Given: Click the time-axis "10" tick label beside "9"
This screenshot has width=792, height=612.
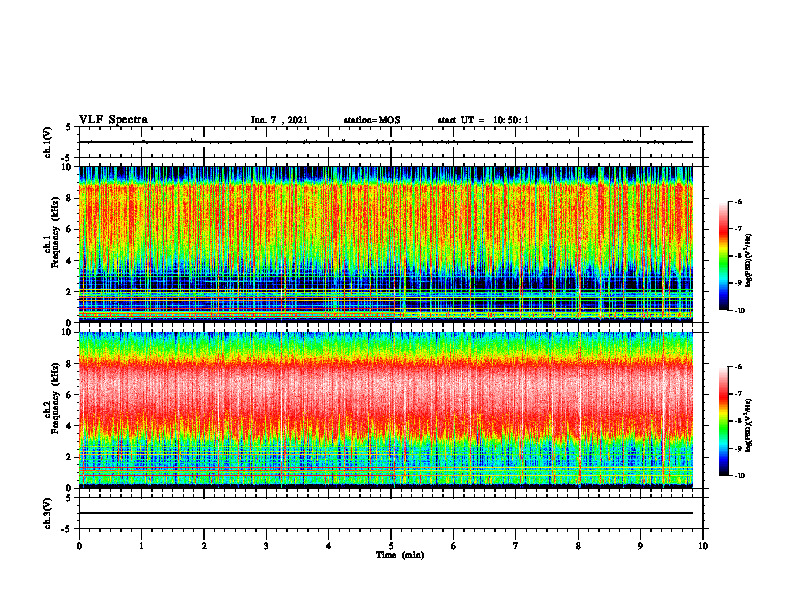Looking at the screenshot, I should tap(703, 546).
